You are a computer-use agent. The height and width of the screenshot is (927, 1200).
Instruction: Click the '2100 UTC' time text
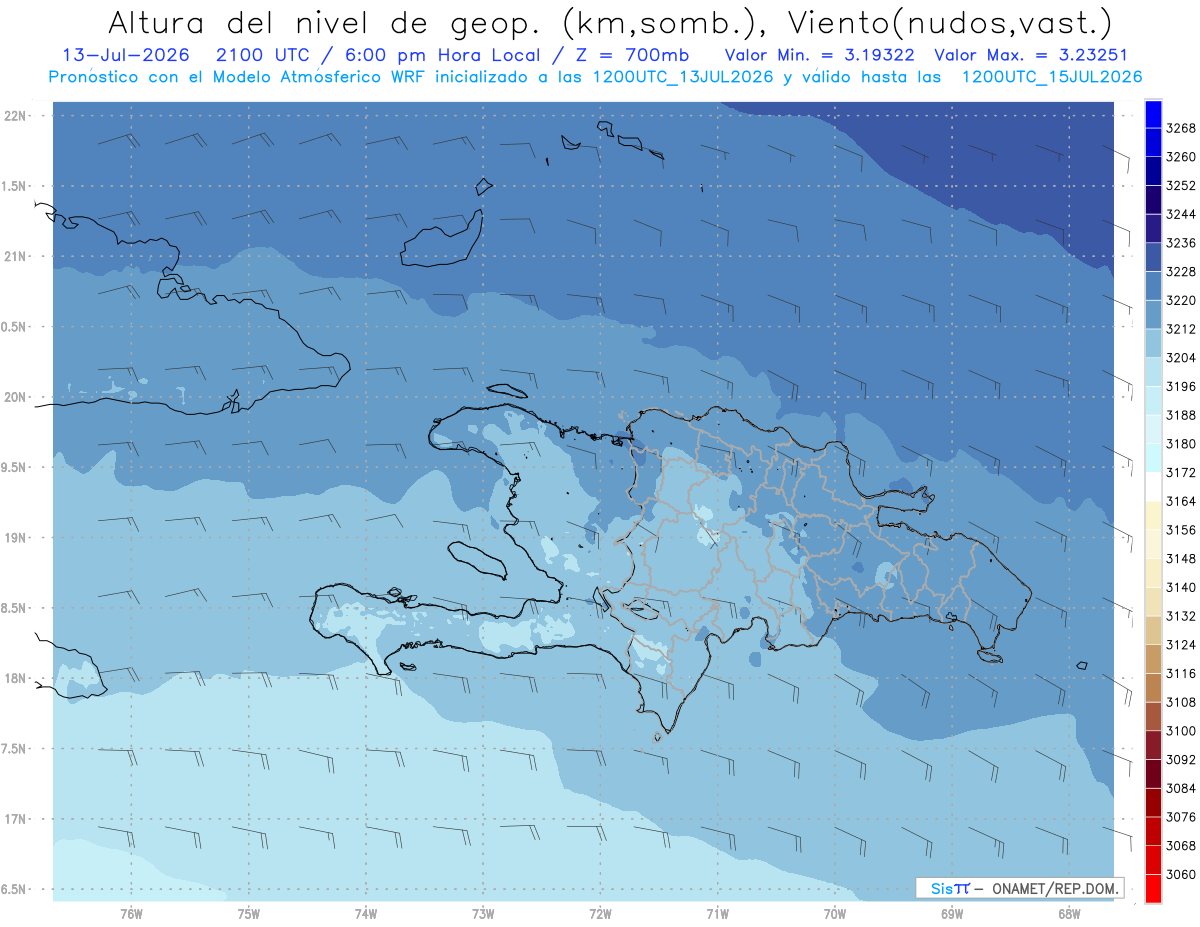[x=267, y=55]
